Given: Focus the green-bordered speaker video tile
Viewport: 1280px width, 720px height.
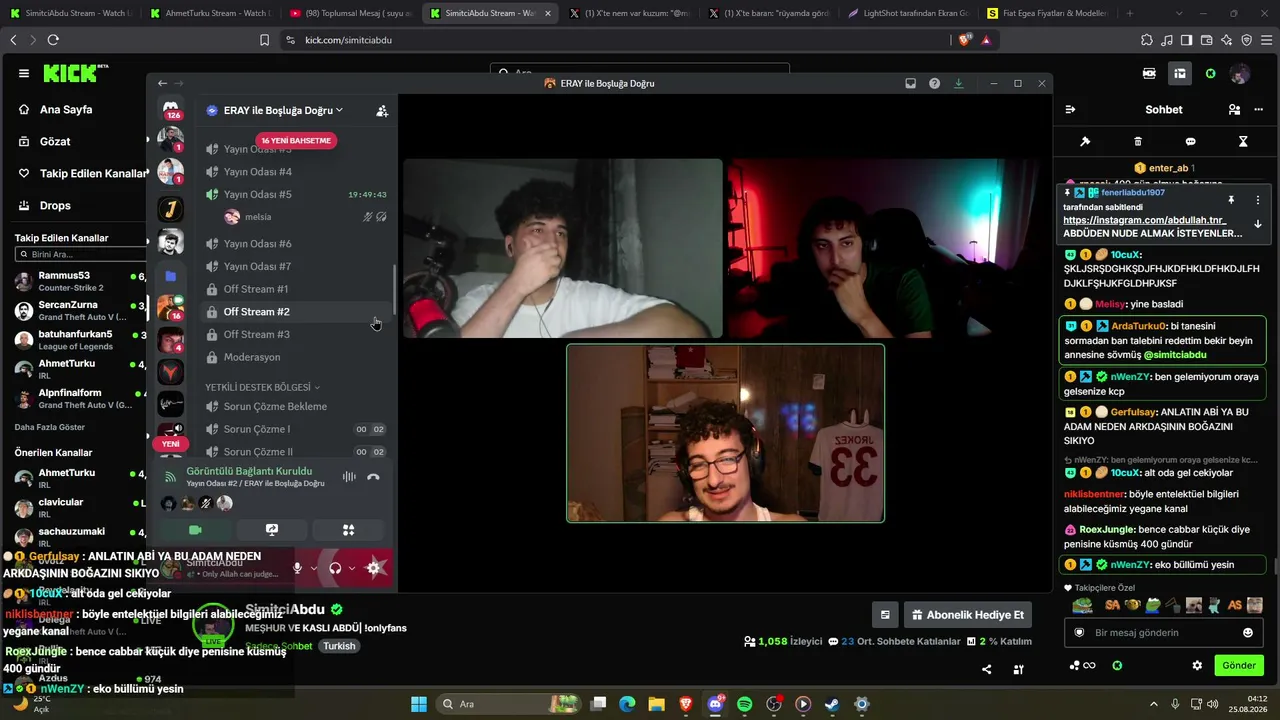Looking at the screenshot, I should (725, 433).
